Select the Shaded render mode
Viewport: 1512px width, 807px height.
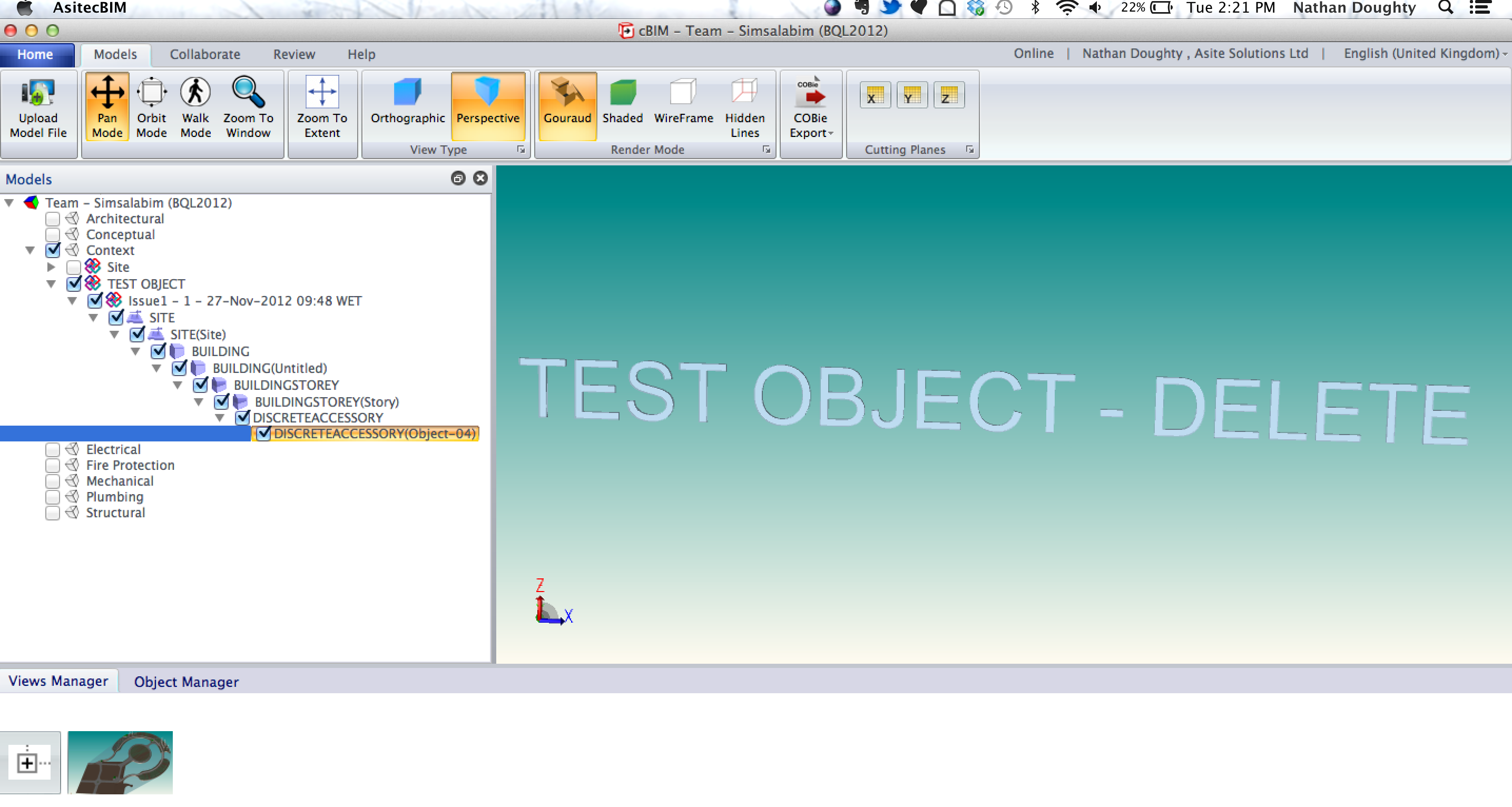[623, 101]
